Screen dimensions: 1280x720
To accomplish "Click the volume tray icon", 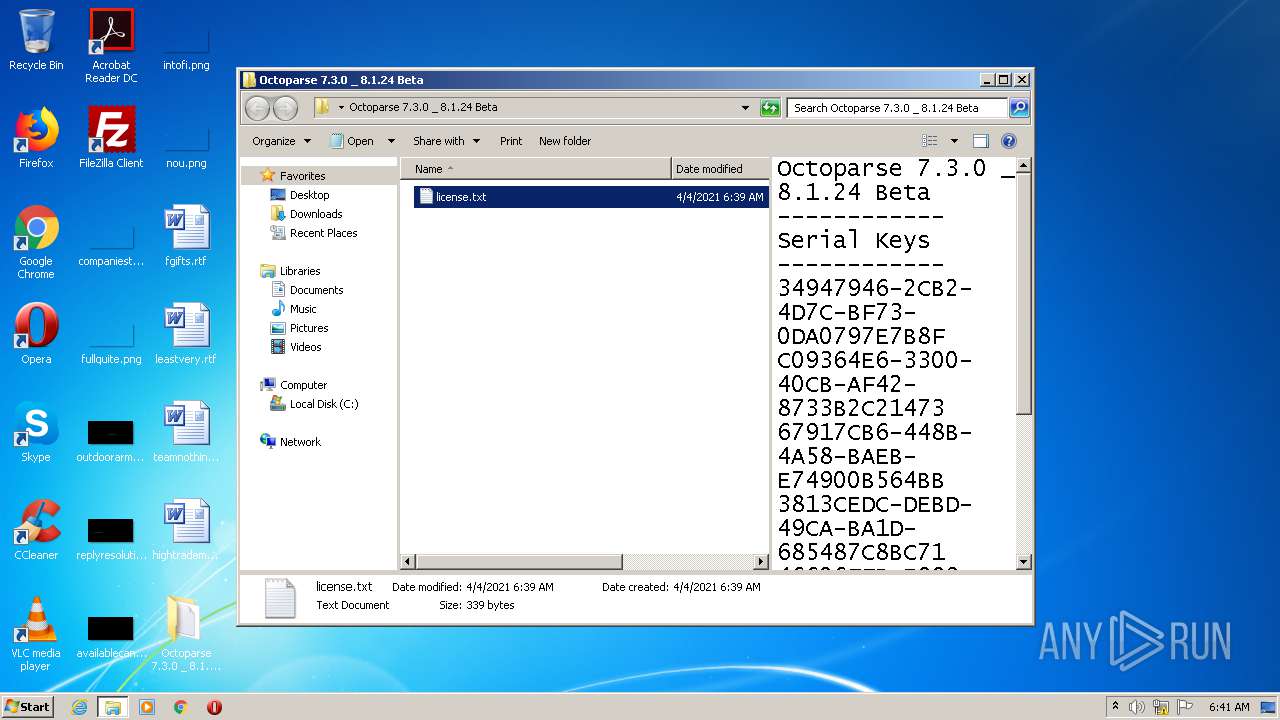I will click(x=1137, y=707).
